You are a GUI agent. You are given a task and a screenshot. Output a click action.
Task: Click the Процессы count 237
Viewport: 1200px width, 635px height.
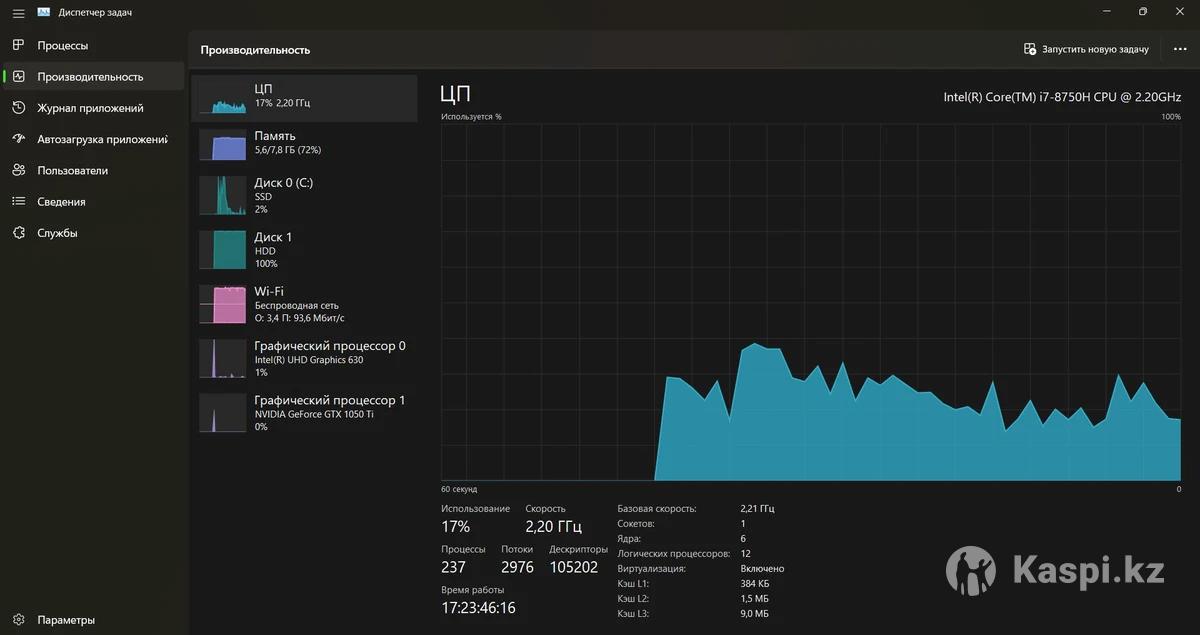(454, 567)
